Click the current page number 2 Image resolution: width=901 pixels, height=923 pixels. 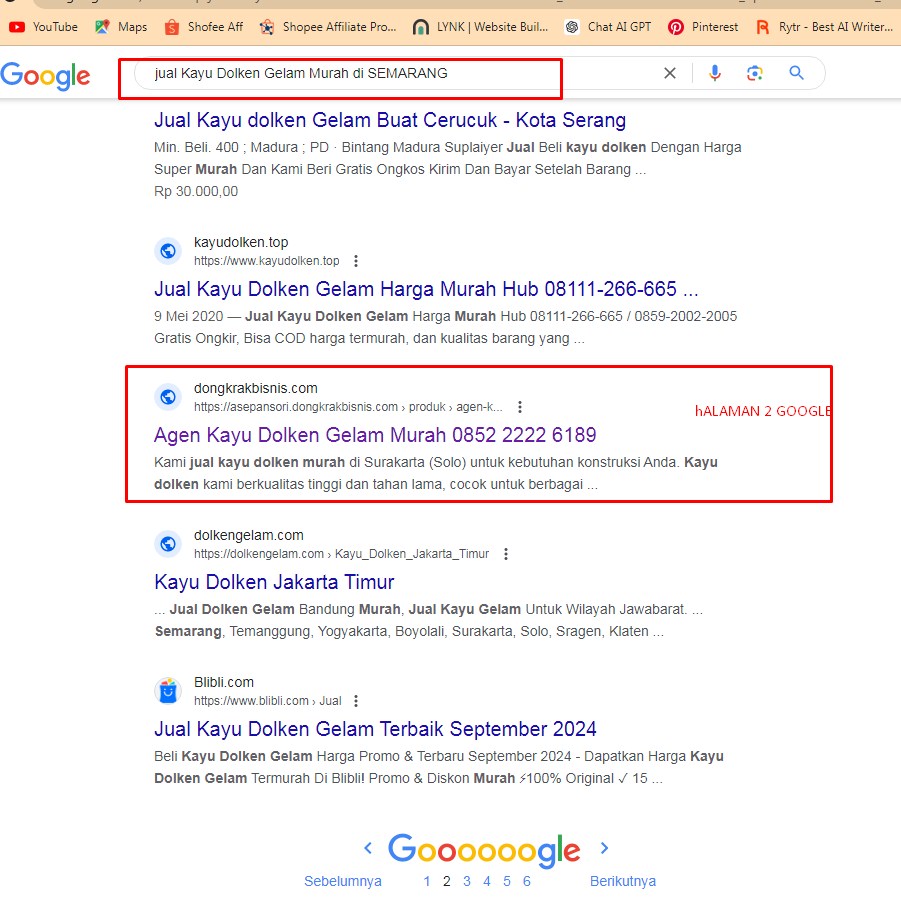pyautogui.click(x=447, y=881)
